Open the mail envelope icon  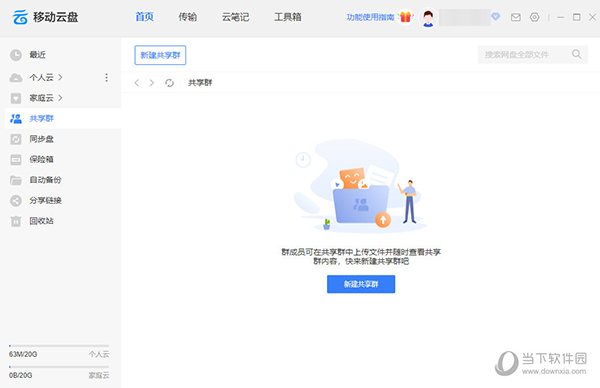point(515,17)
